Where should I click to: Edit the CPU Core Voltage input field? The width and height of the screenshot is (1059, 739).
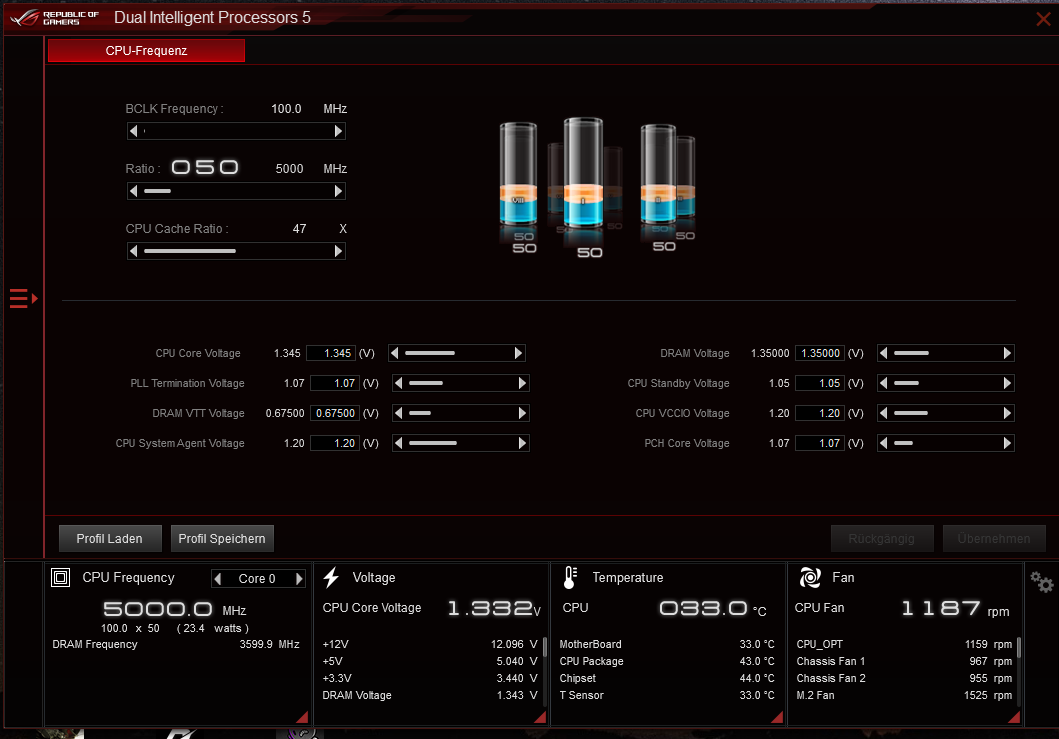pos(331,353)
